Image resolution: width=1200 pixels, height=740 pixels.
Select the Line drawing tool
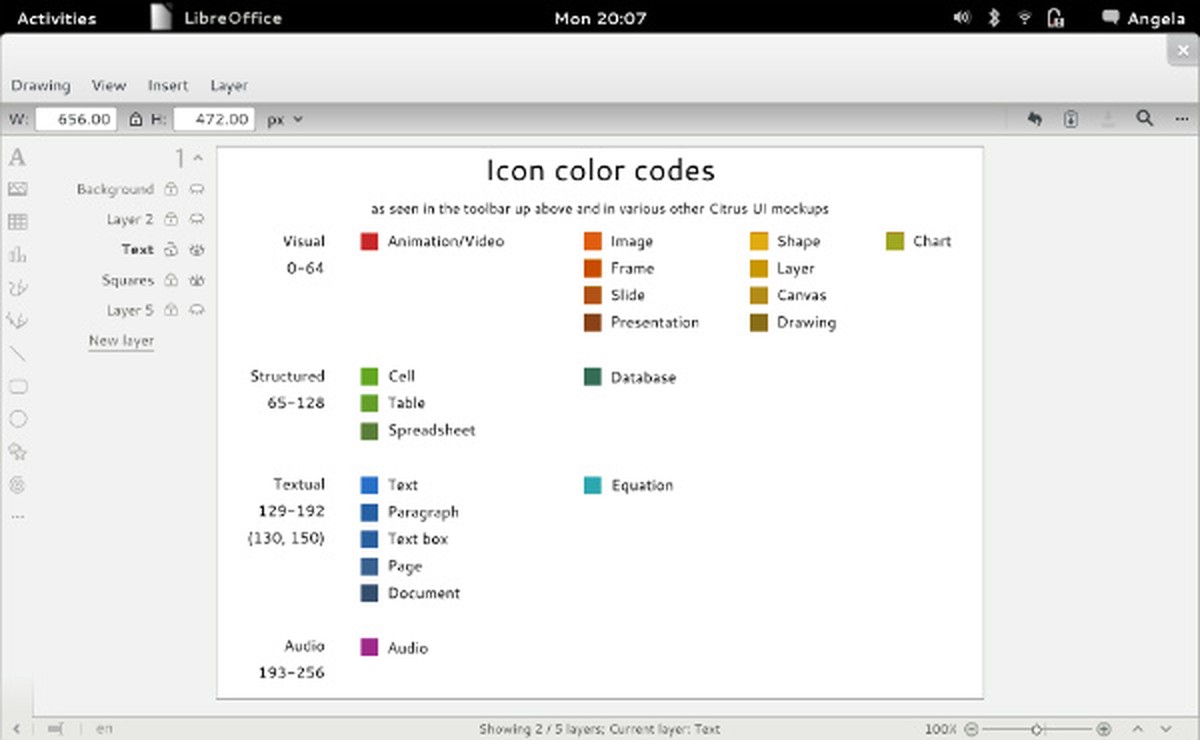point(17,353)
